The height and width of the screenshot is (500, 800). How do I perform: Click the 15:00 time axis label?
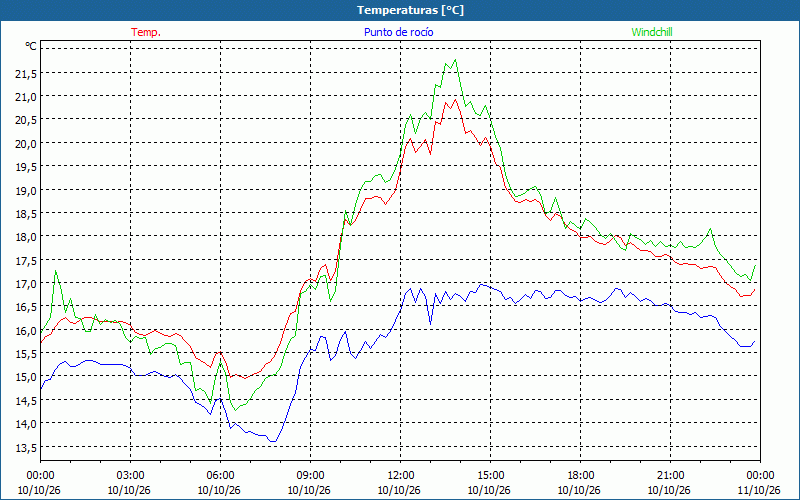click(x=490, y=476)
